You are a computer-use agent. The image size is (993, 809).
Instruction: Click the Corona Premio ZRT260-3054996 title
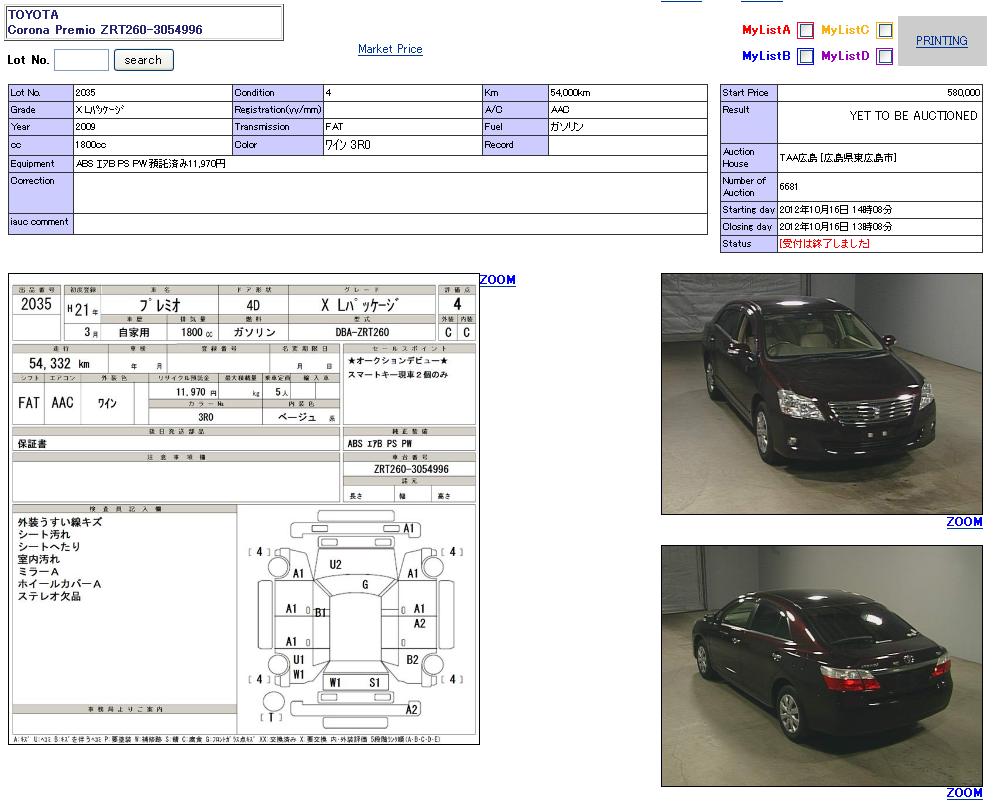pos(105,30)
